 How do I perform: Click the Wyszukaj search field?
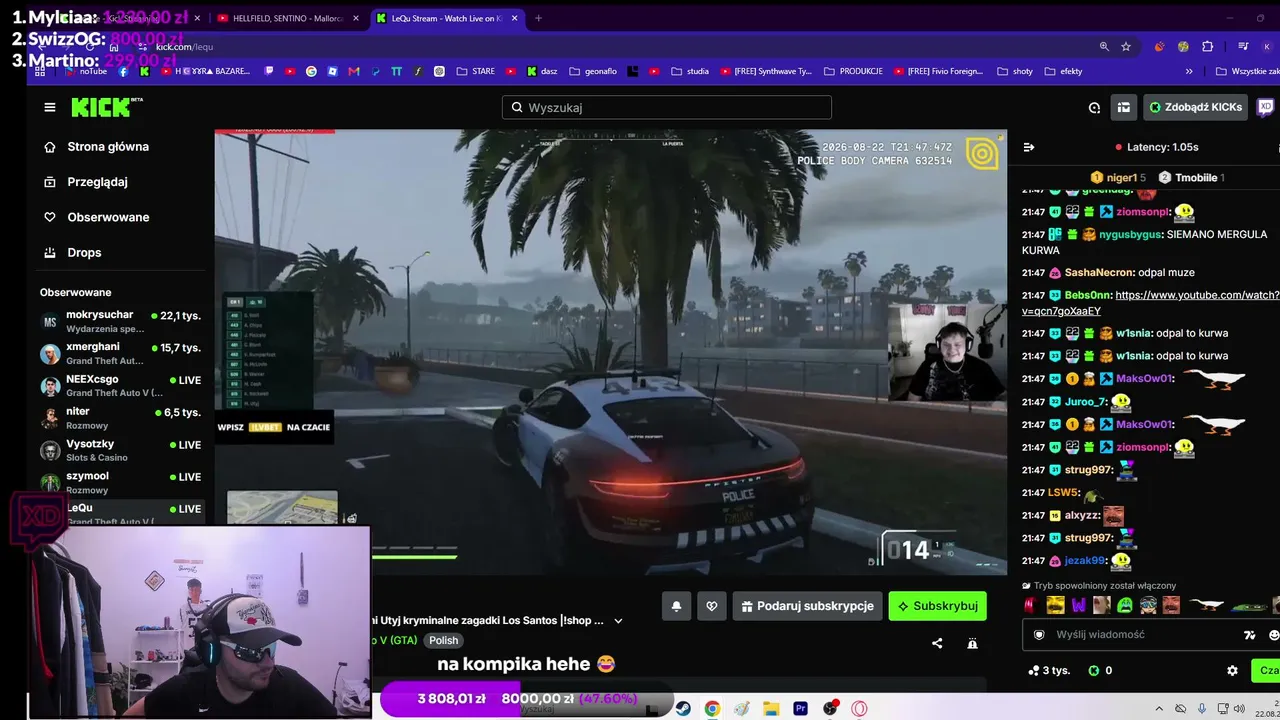667,107
